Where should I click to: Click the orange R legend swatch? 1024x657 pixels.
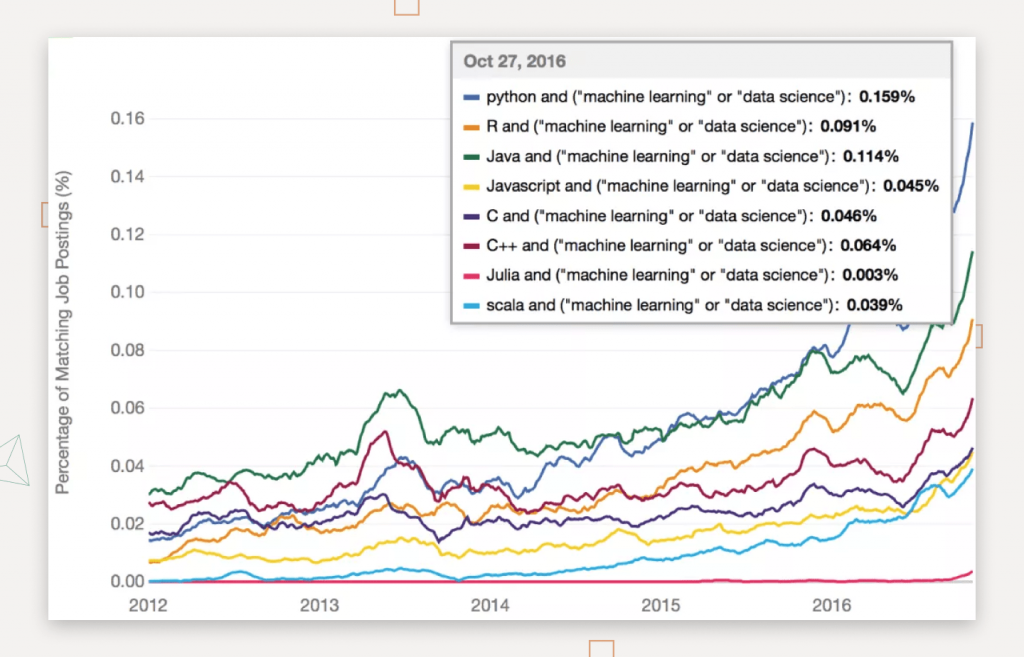[472, 128]
